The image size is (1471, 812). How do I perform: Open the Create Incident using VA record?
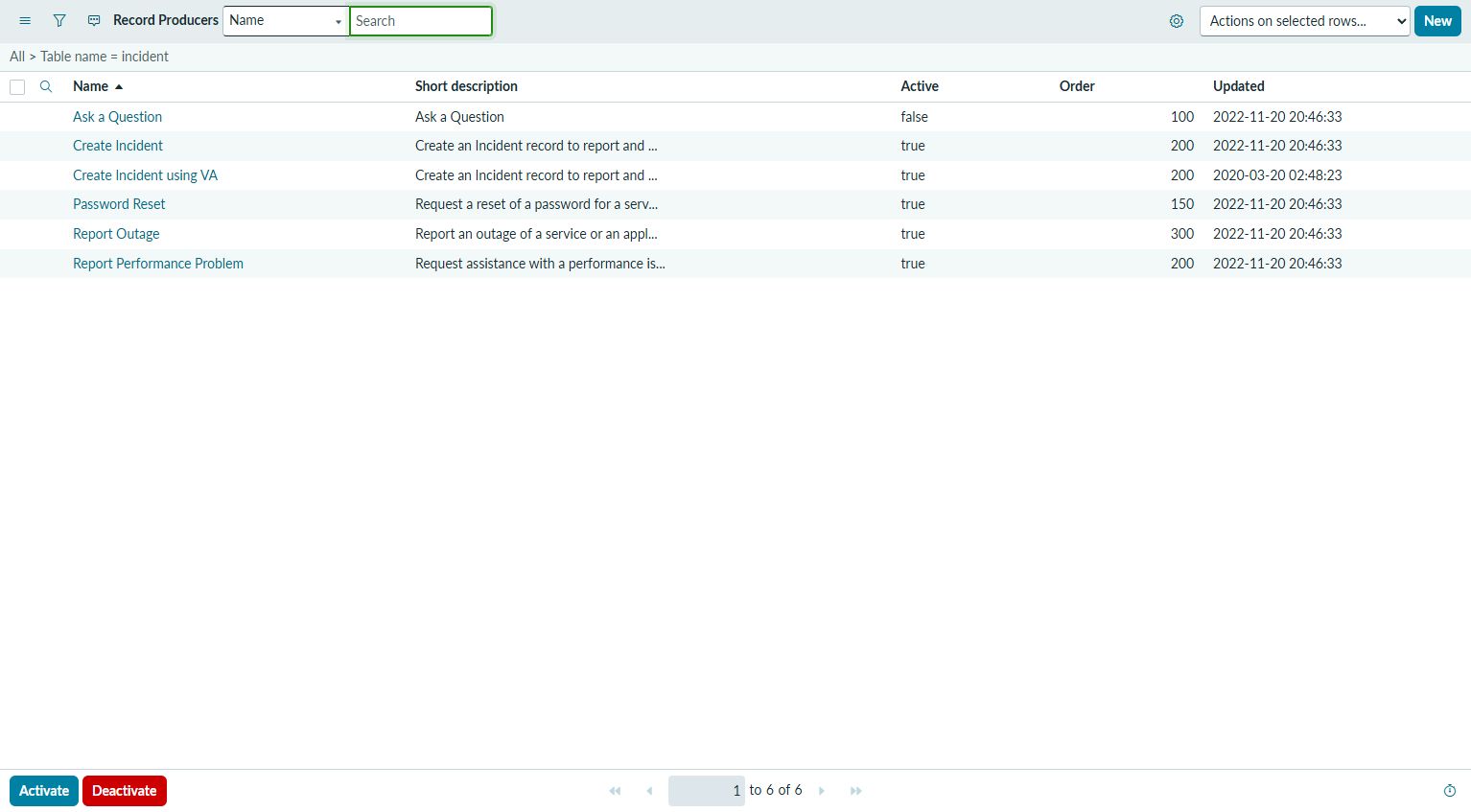[145, 175]
